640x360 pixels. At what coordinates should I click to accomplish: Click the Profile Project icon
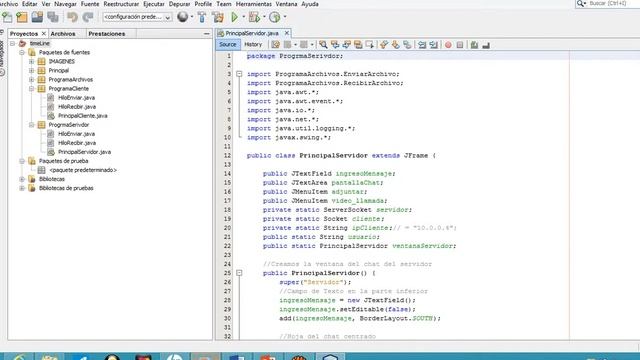click(x=275, y=17)
